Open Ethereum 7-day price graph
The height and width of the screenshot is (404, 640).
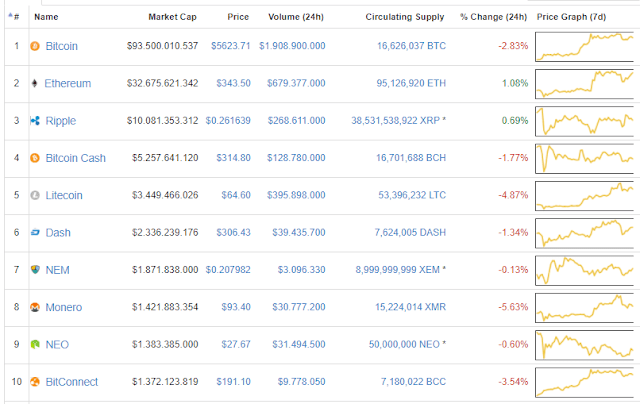tap(584, 84)
